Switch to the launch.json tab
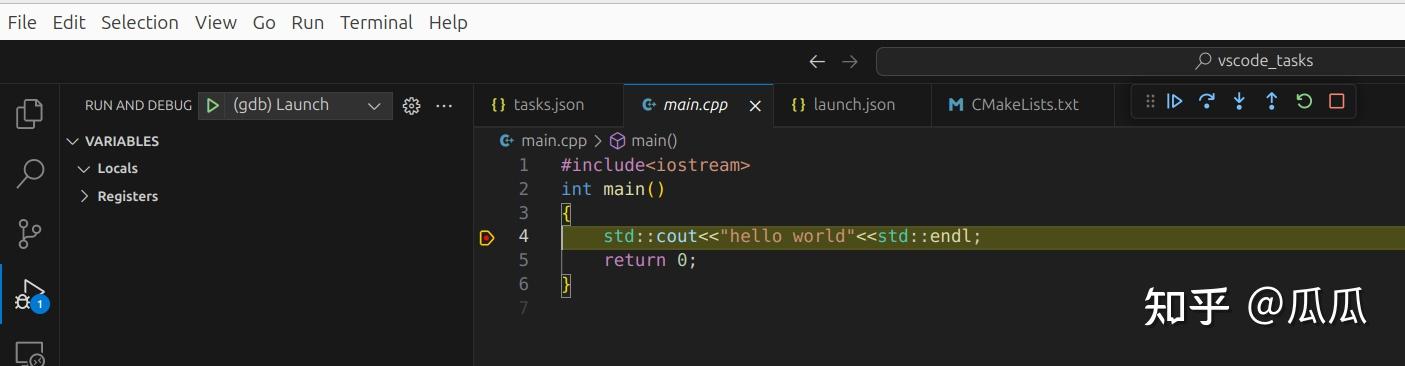The image size is (1405, 366). 852,105
